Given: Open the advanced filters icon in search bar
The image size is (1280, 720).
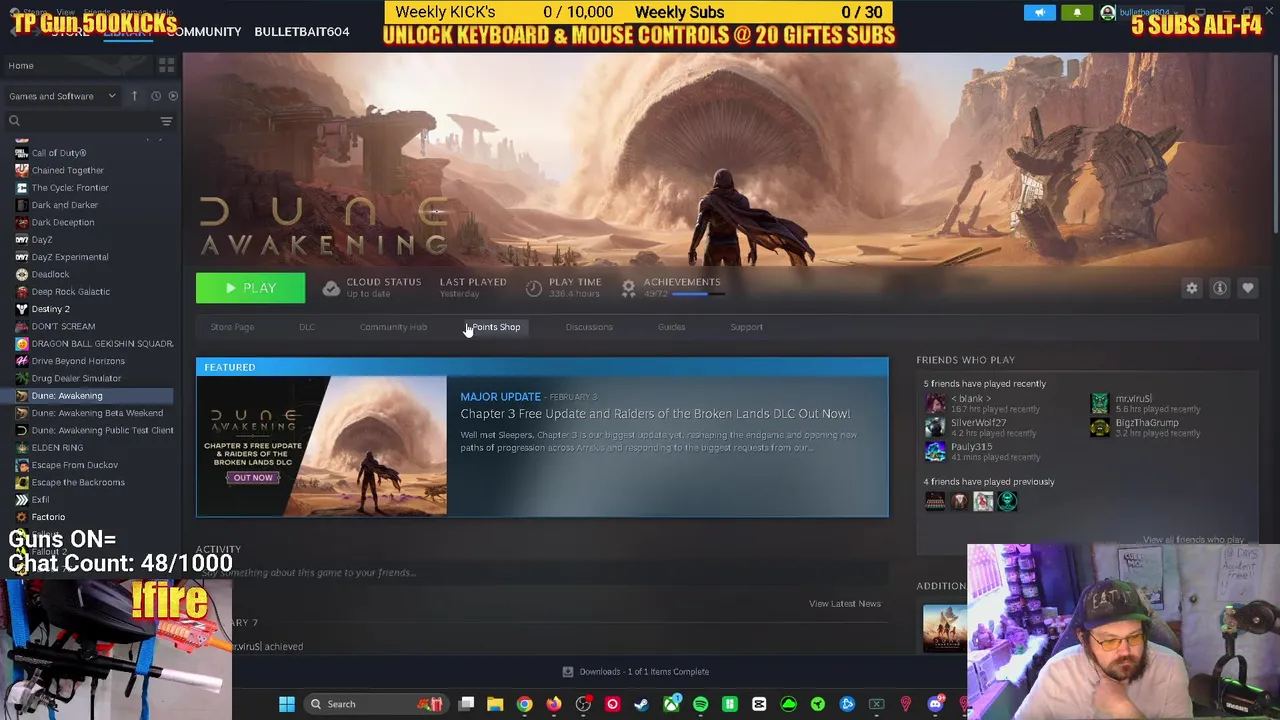Looking at the screenshot, I should click(x=166, y=121).
